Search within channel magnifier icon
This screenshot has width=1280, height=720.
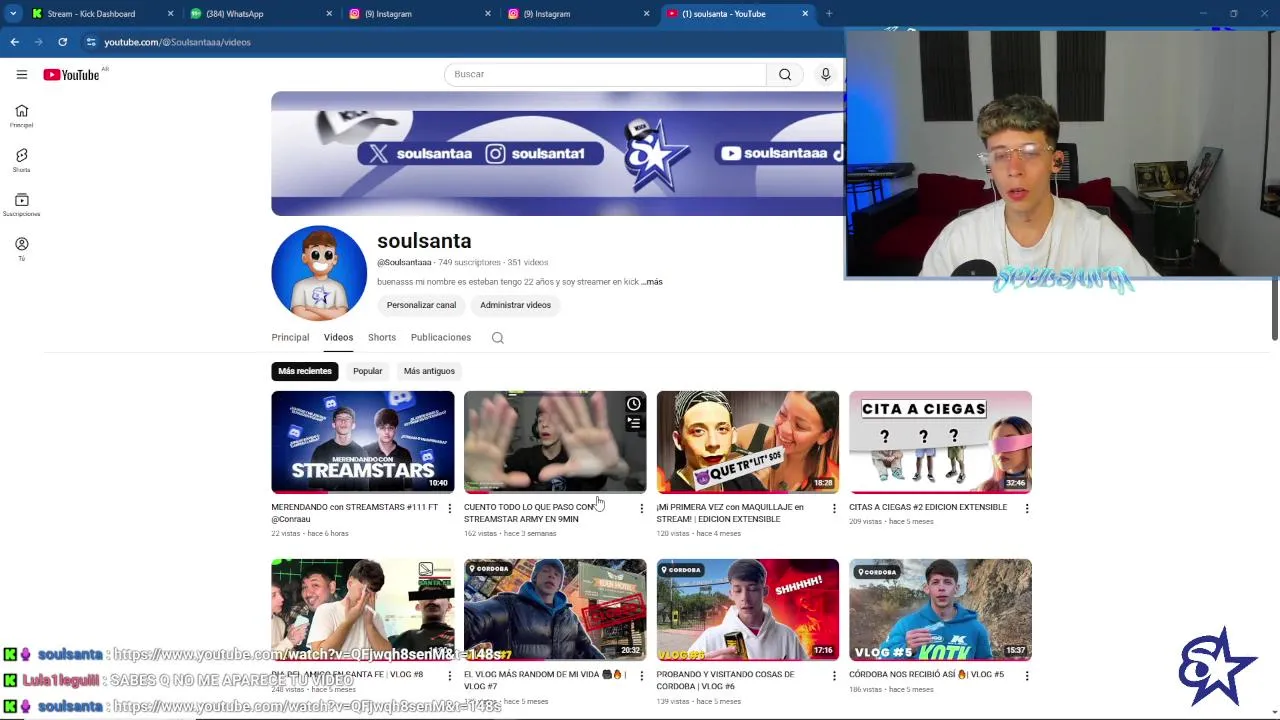[497, 338]
